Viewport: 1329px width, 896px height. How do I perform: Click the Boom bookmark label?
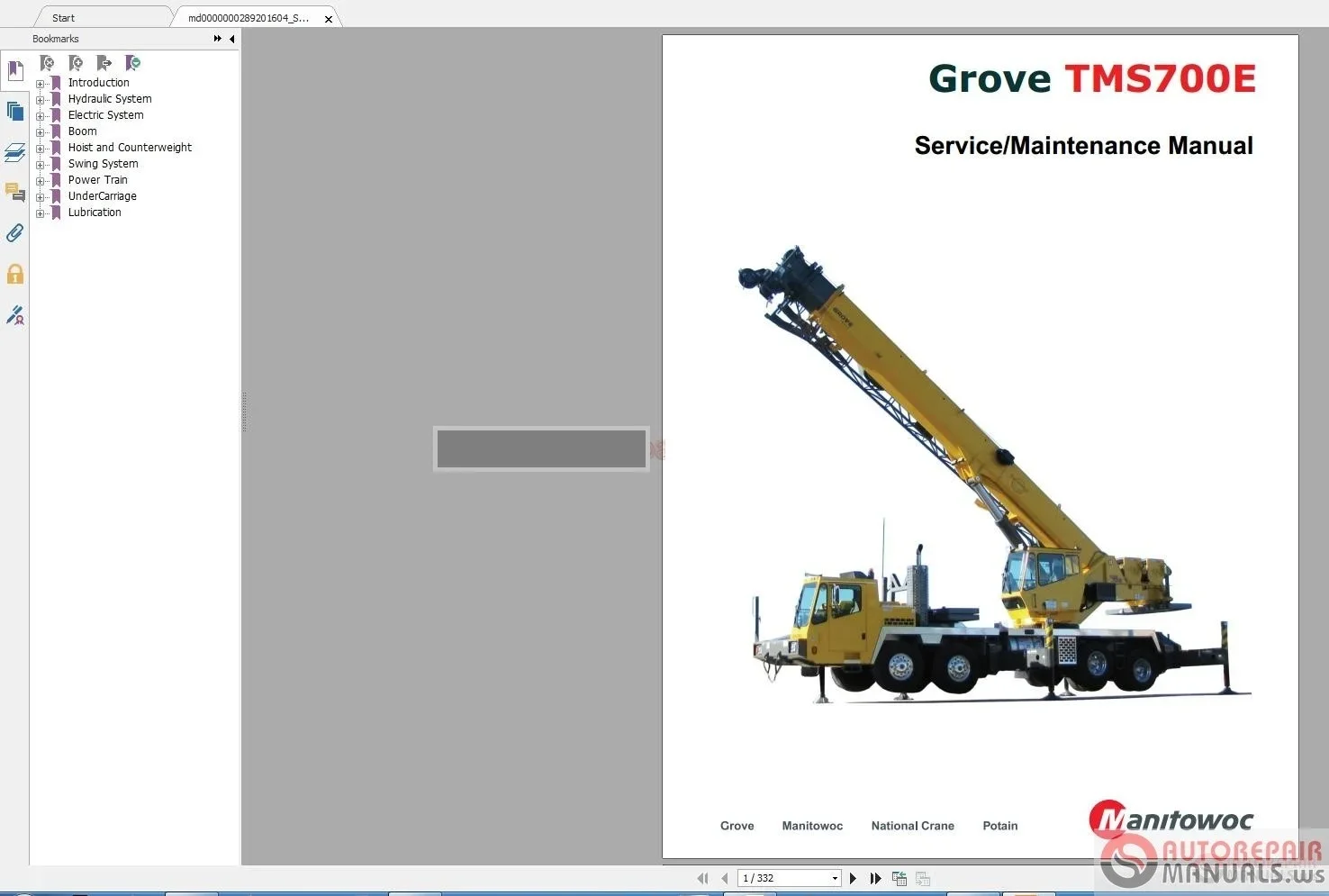pyautogui.click(x=83, y=131)
